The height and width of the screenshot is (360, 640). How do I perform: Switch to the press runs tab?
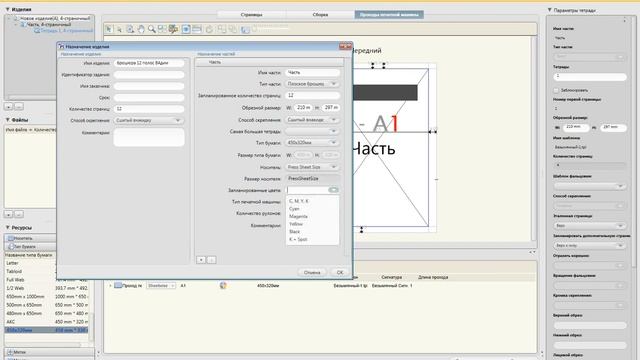coord(389,15)
